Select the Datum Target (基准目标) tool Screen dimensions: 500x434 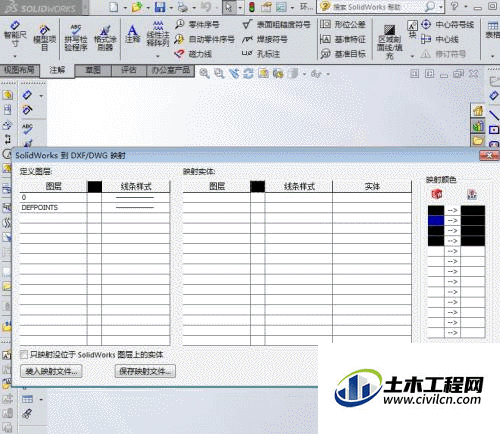click(343, 53)
